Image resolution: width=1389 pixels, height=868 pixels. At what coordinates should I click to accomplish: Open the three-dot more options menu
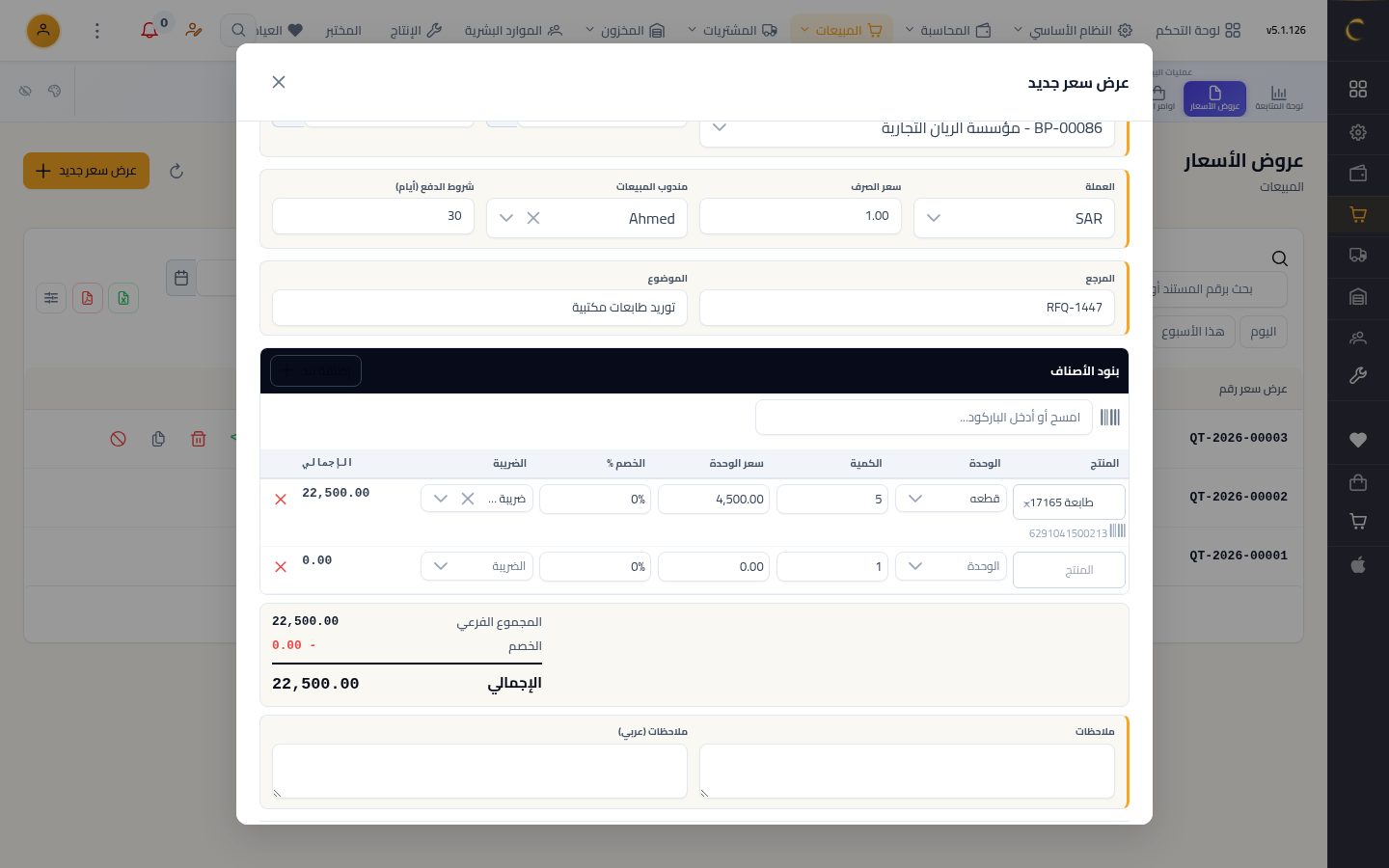pos(96,31)
